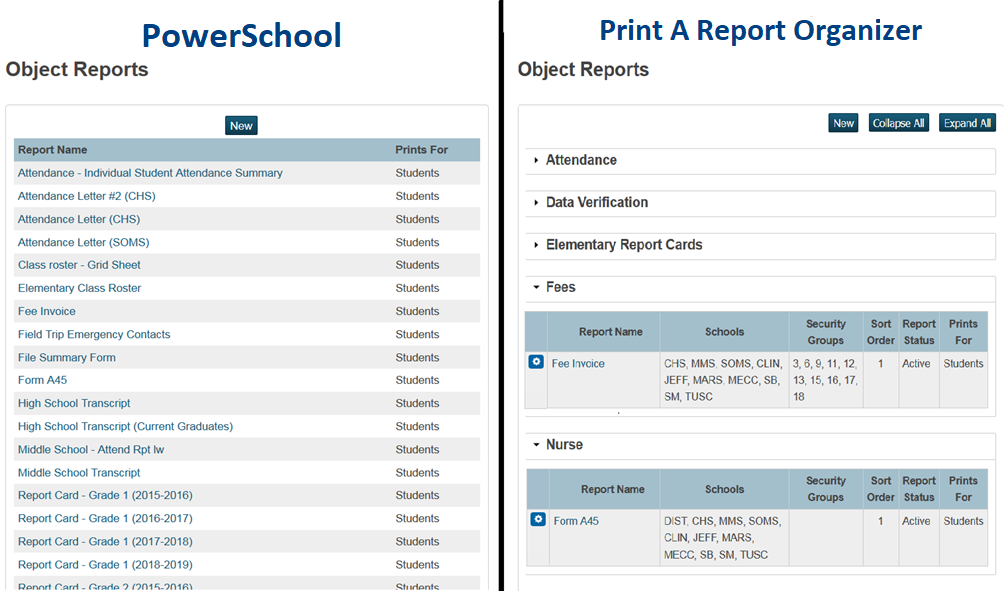Collapse the Nurse section
The image size is (1008, 591).
[x=569, y=444]
